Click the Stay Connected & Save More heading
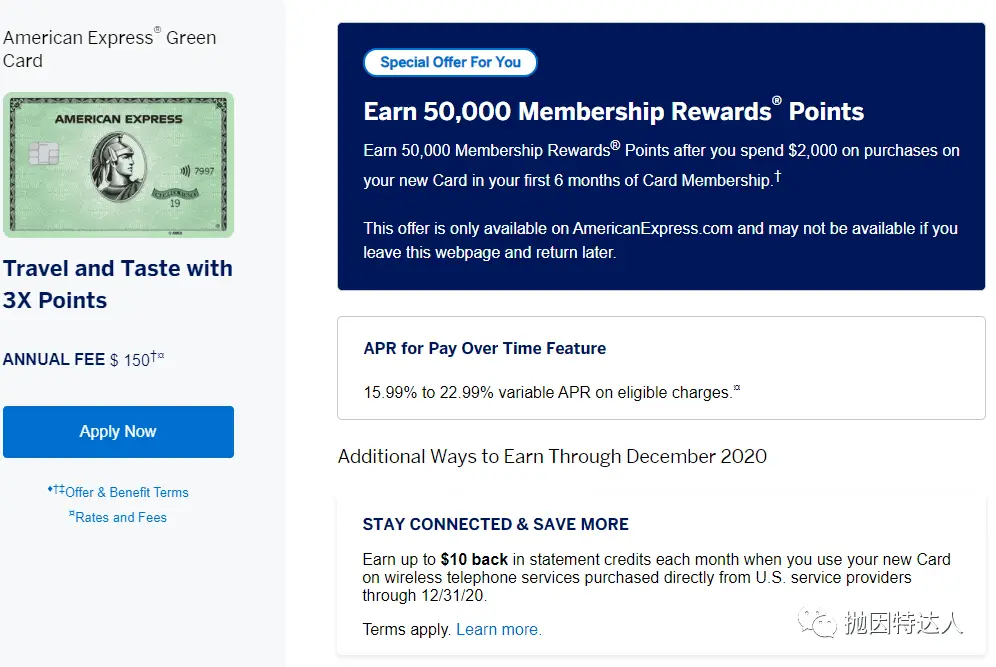This screenshot has height=667, width=996. 495,524
